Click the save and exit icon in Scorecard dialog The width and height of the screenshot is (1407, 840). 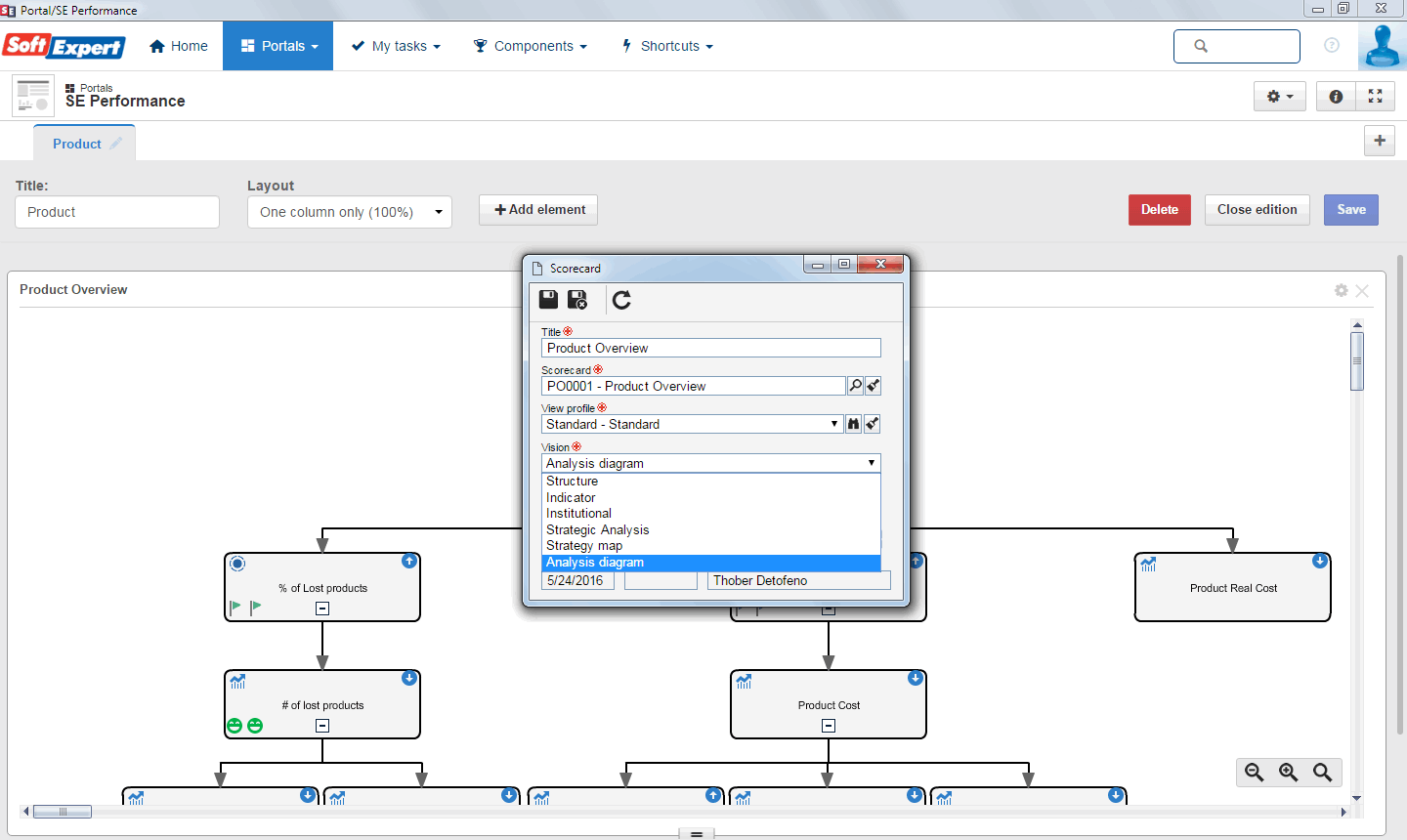(577, 300)
